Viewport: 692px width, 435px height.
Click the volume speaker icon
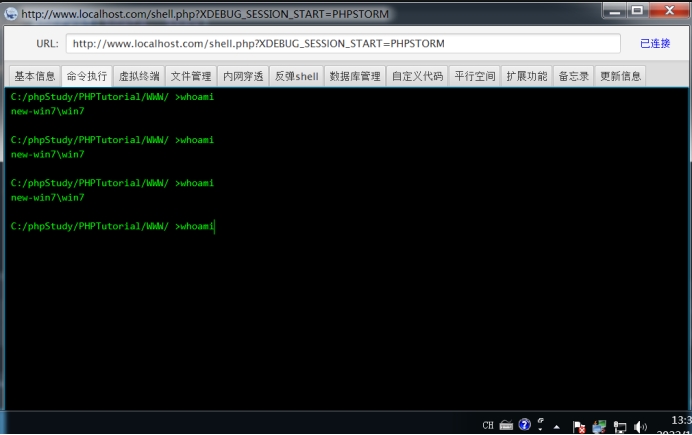point(640,426)
